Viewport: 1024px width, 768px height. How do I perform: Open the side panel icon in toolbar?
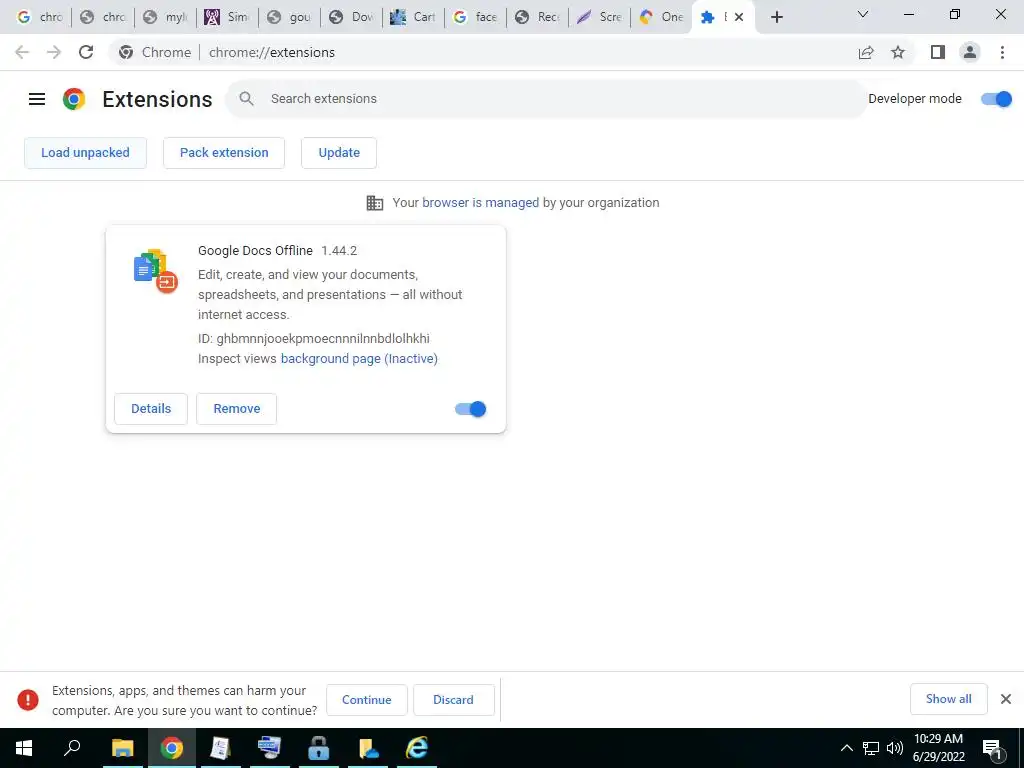(x=938, y=52)
